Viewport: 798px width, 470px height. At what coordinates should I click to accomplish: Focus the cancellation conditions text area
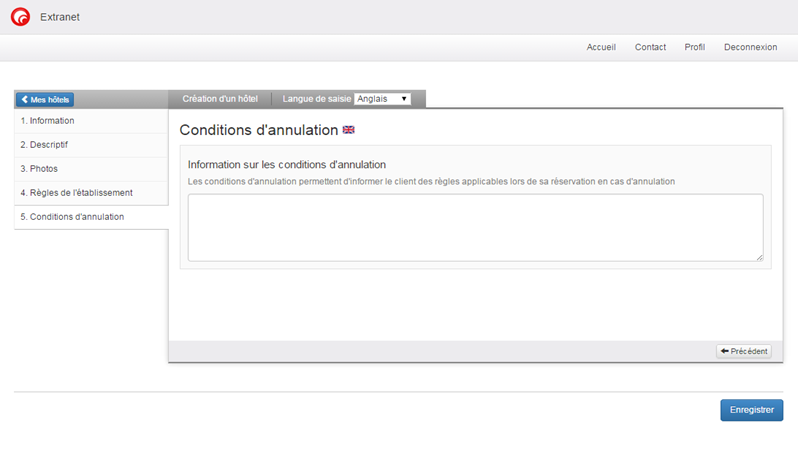(475, 227)
